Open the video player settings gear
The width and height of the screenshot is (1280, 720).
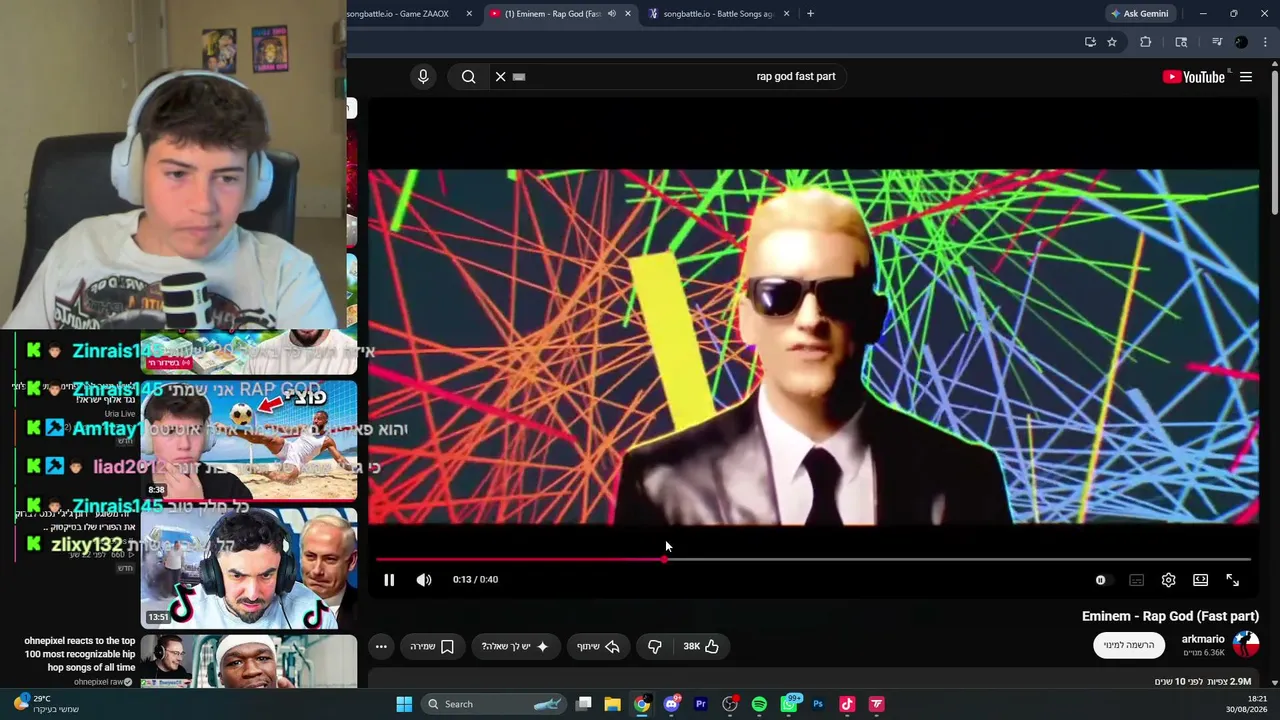tap(1168, 580)
